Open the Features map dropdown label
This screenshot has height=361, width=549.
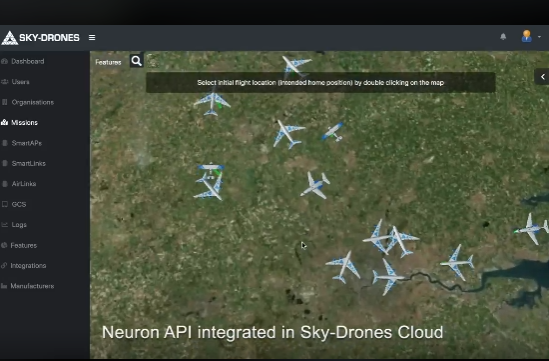(x=108, y=62)
